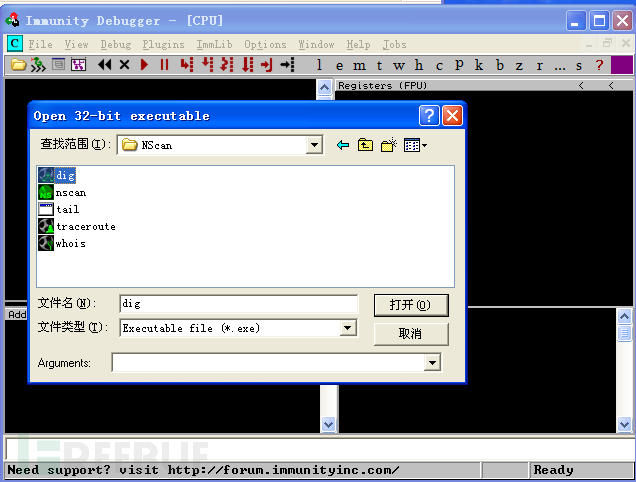Click the Registers (FPU) header bar
Viewport: 636px width, 482px height.
[x=483, y=85]
